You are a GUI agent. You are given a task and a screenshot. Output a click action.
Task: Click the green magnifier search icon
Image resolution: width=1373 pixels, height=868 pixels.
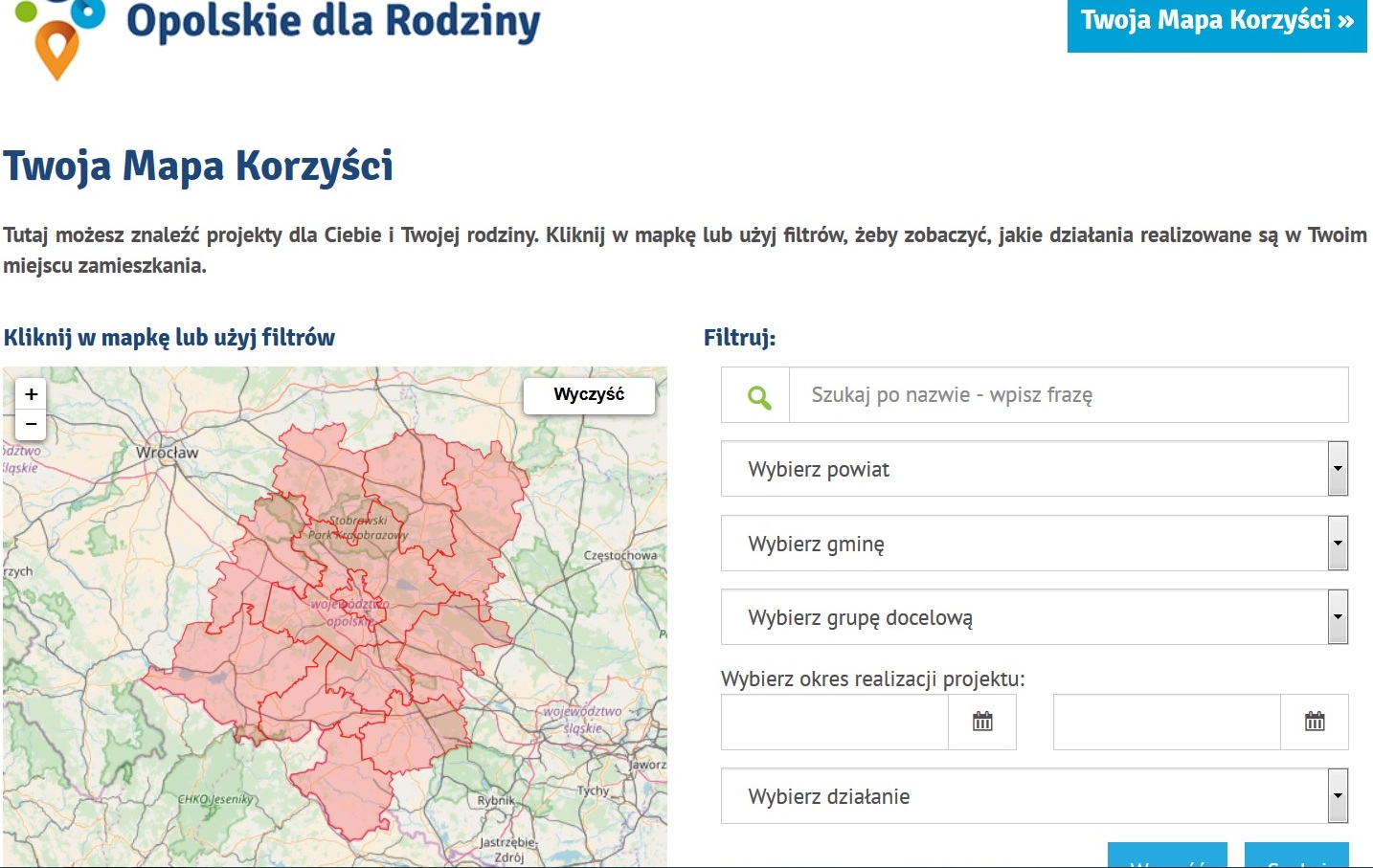click(x=757, y=396)
